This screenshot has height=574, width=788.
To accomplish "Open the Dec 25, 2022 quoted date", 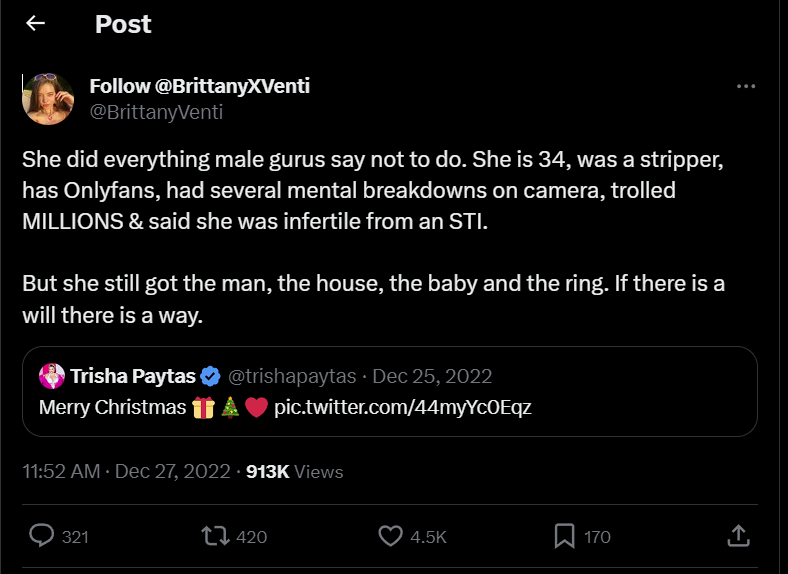I will [x=432, y=376].
